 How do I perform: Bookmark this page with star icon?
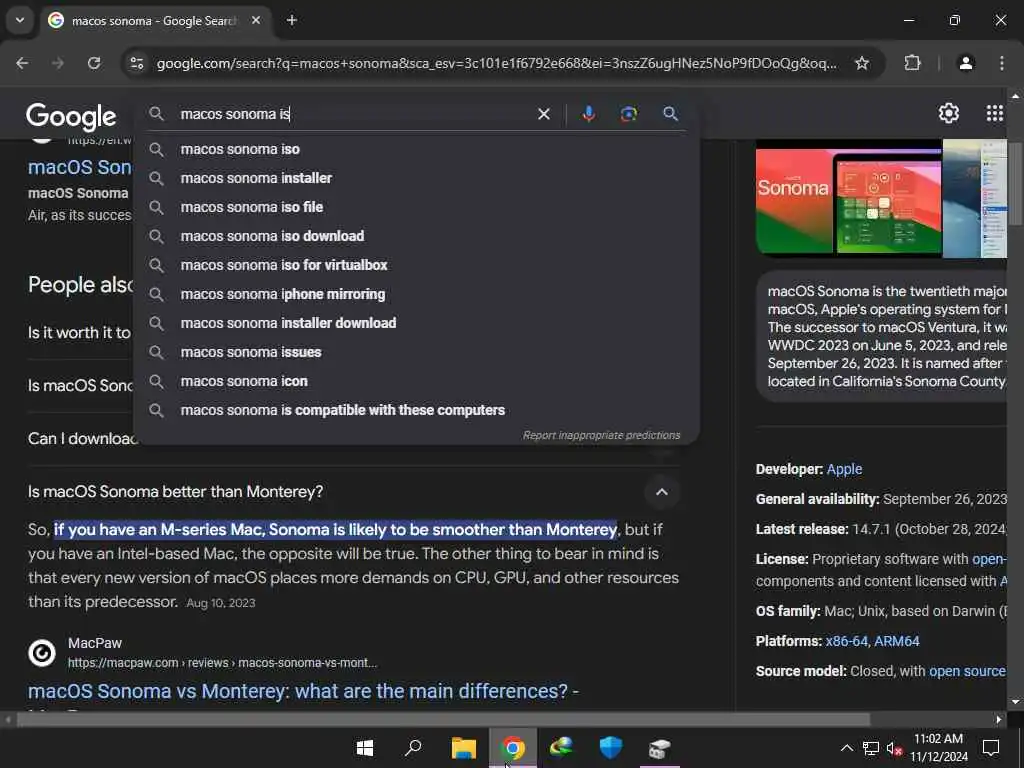[x=861, y=63]
